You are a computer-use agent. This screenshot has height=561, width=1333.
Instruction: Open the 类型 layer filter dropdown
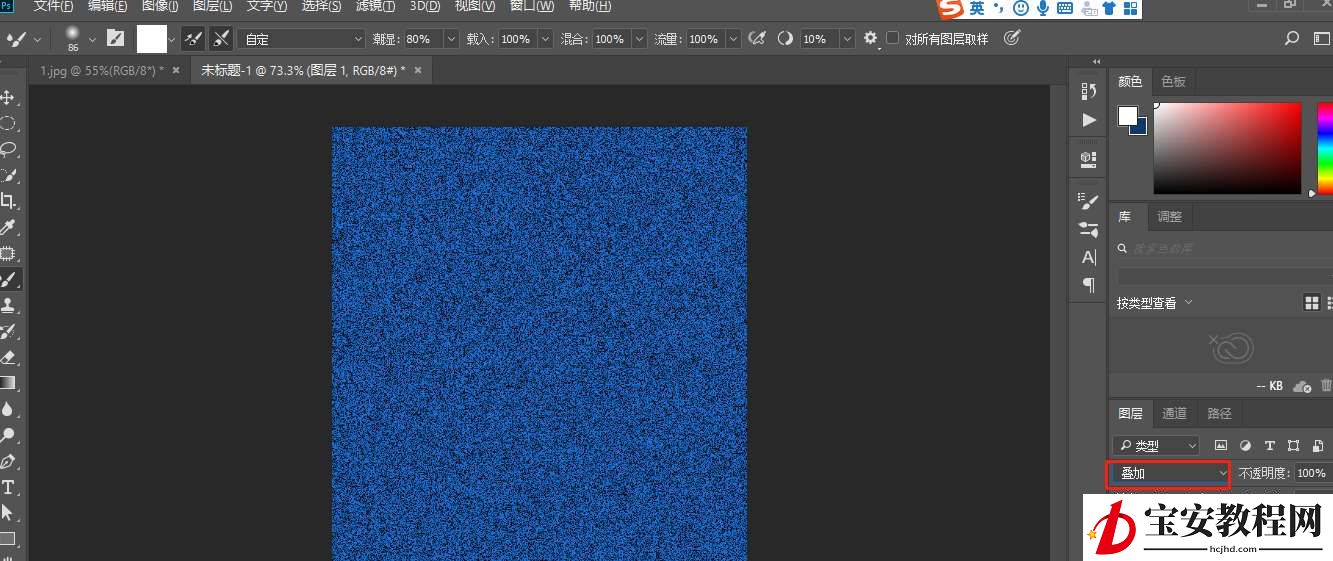pyautogui.click(x=1156, y=445)
